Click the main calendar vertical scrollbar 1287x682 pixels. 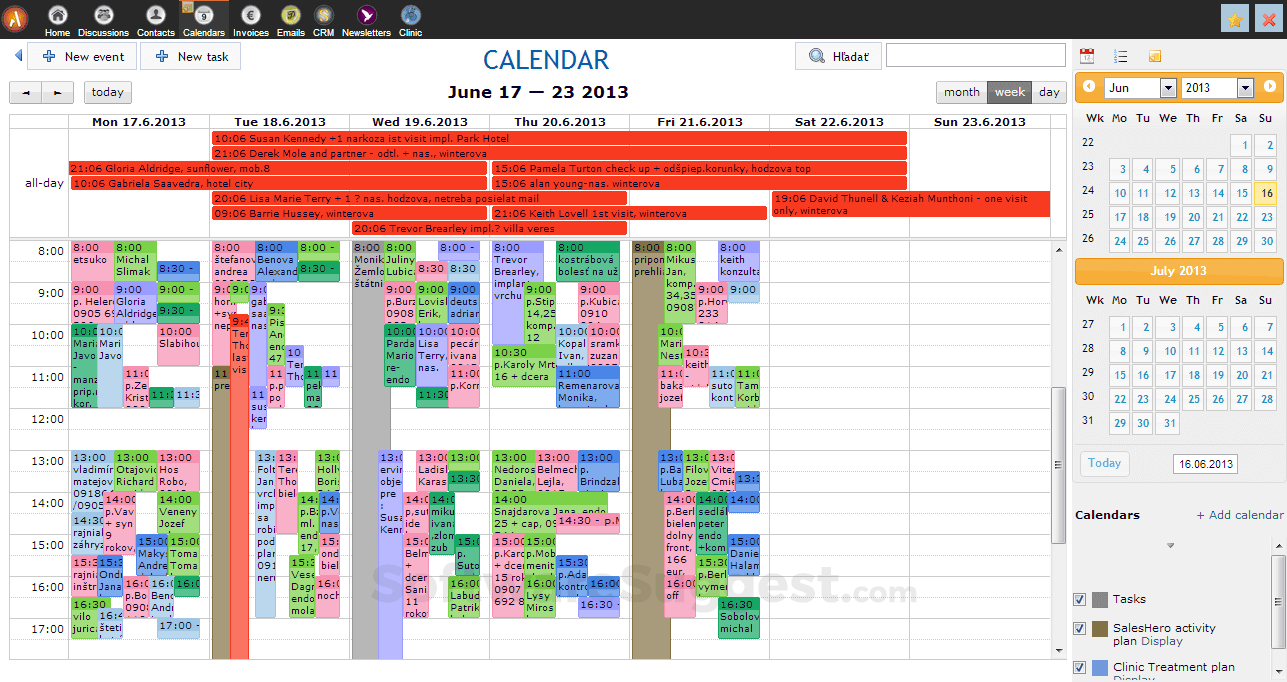point(1059,465)
